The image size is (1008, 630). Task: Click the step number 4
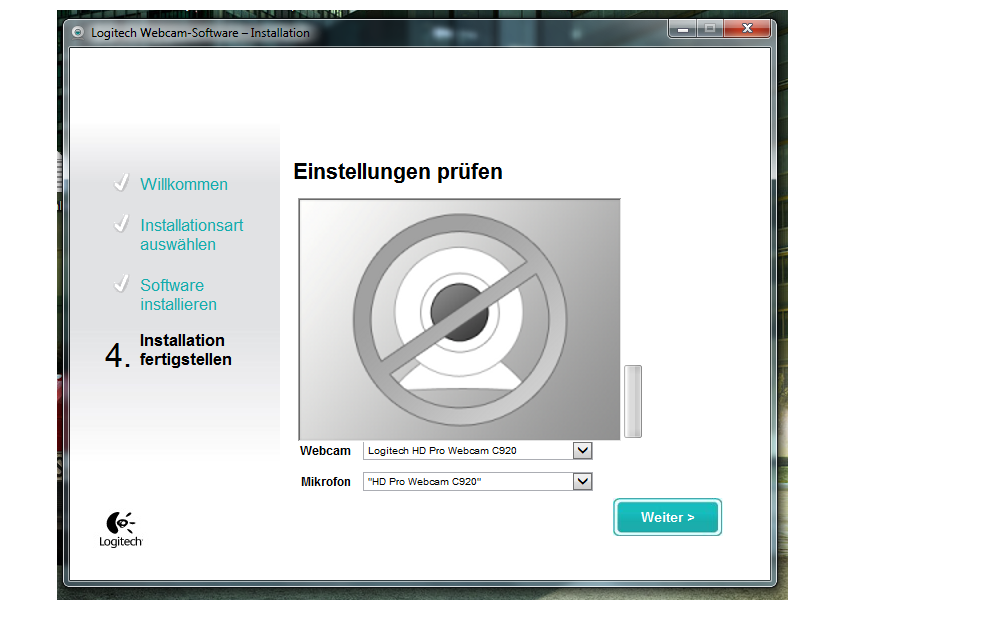click(118, 355)
